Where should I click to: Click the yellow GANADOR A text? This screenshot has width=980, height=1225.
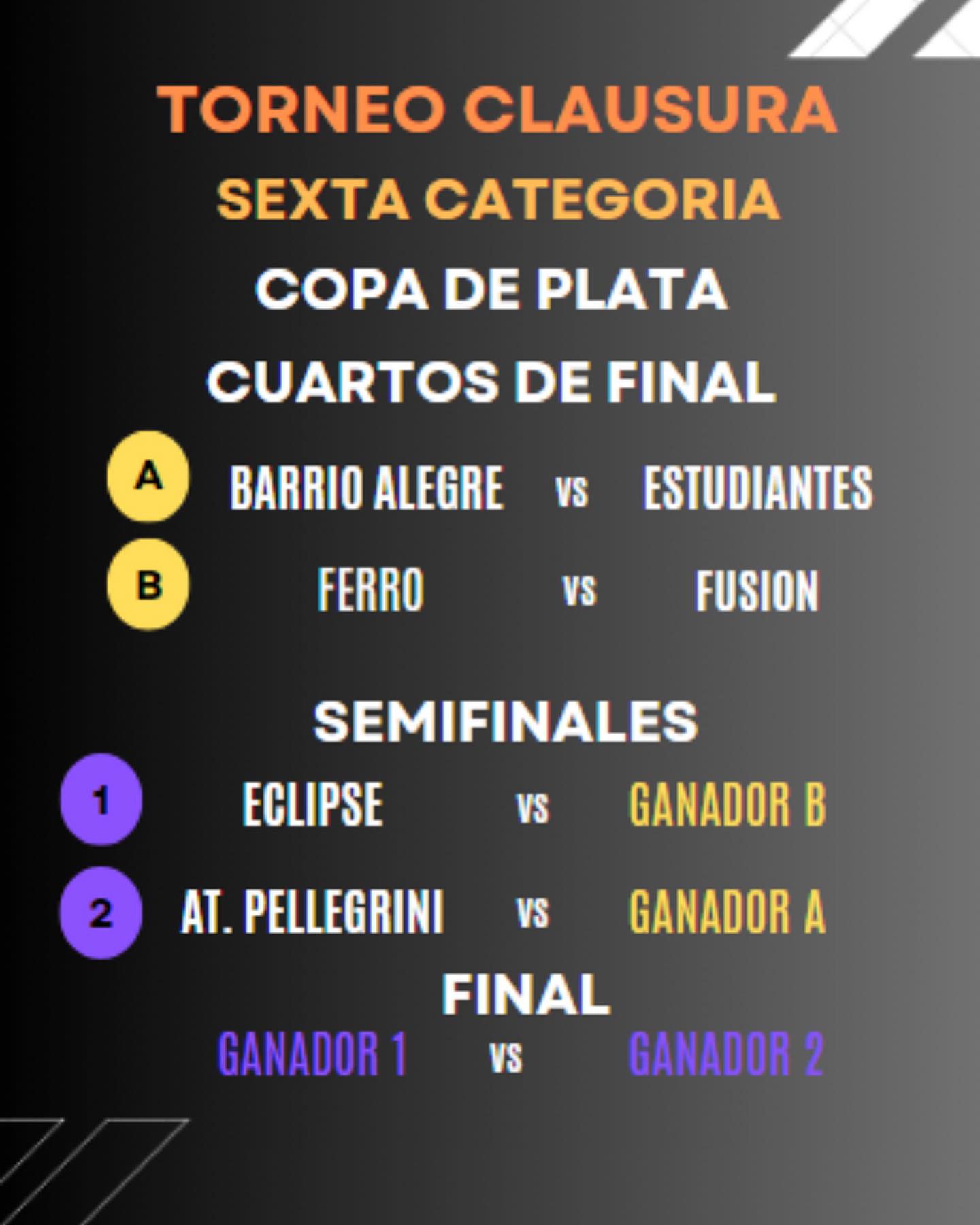coord(727,912)
